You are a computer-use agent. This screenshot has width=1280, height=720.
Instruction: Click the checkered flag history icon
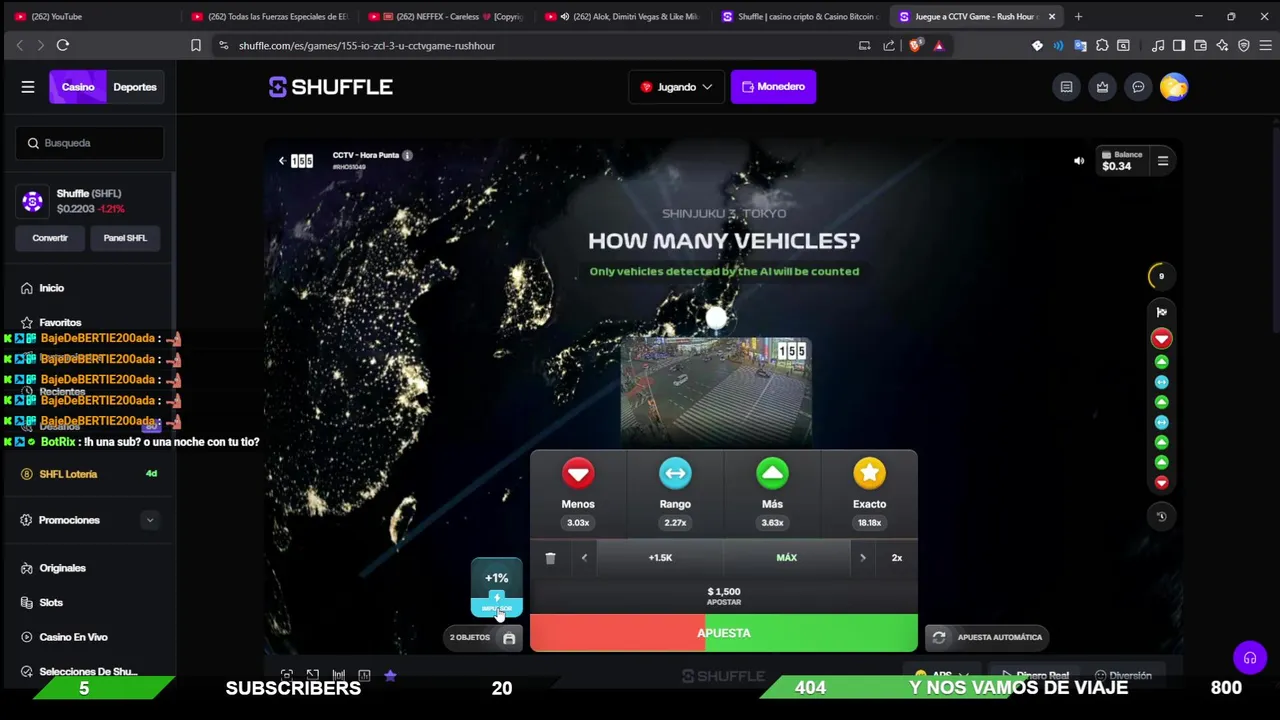click(1161, 312)
